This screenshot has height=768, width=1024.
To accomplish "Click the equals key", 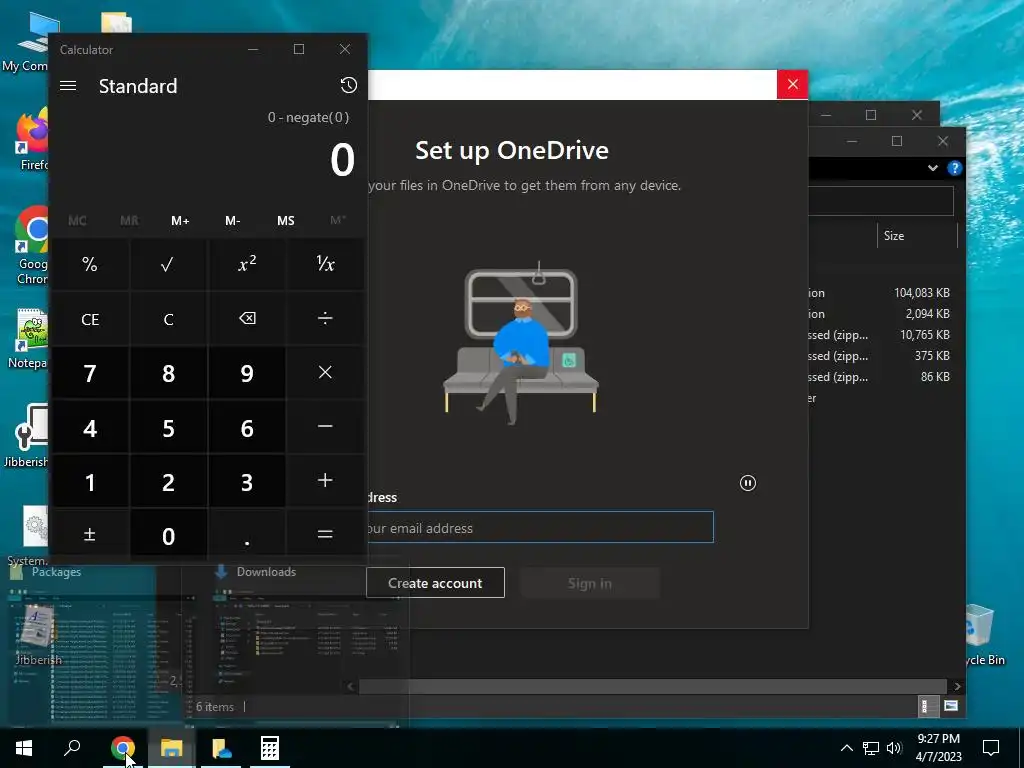I will pos(325,535).
